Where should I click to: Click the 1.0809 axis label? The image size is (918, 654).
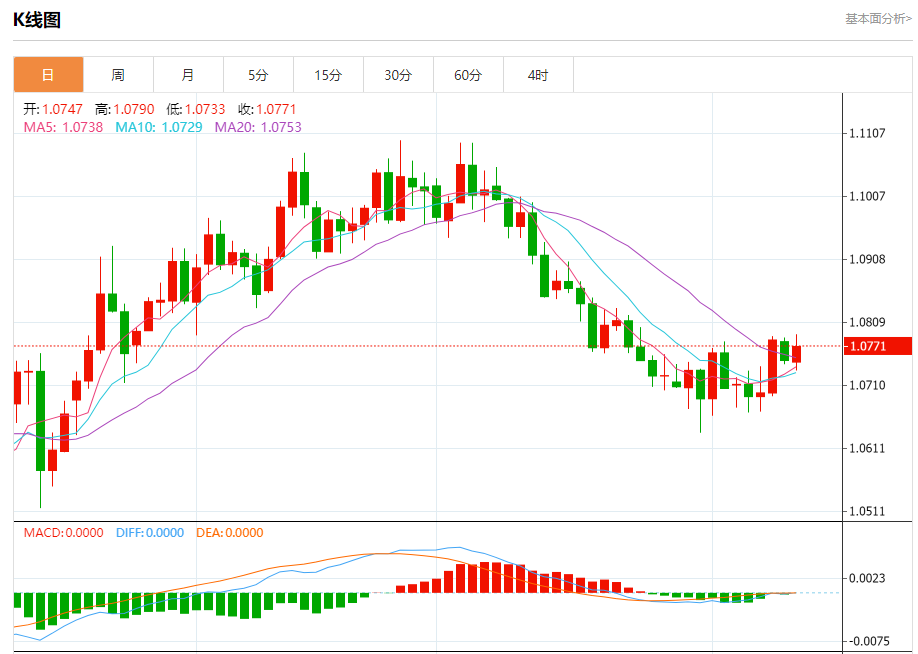pyautogui.click(x=867, y=322)
